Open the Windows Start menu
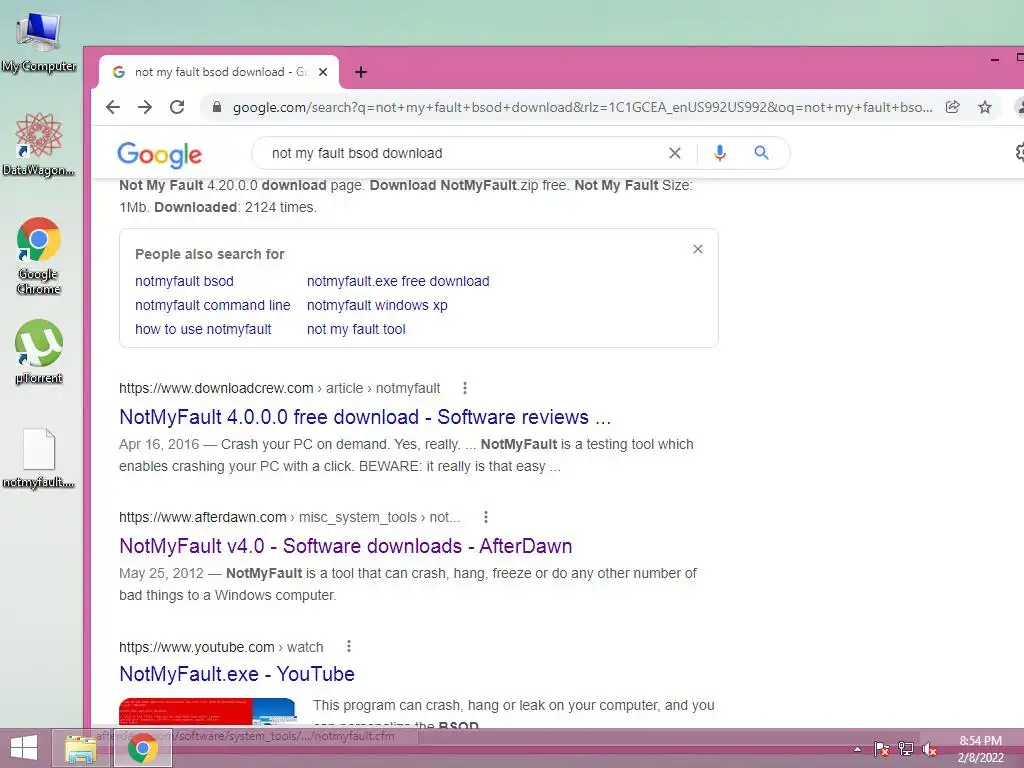The width and height of the screenshot is (1024, 768). pyautogui.click(x=24, y=748)
